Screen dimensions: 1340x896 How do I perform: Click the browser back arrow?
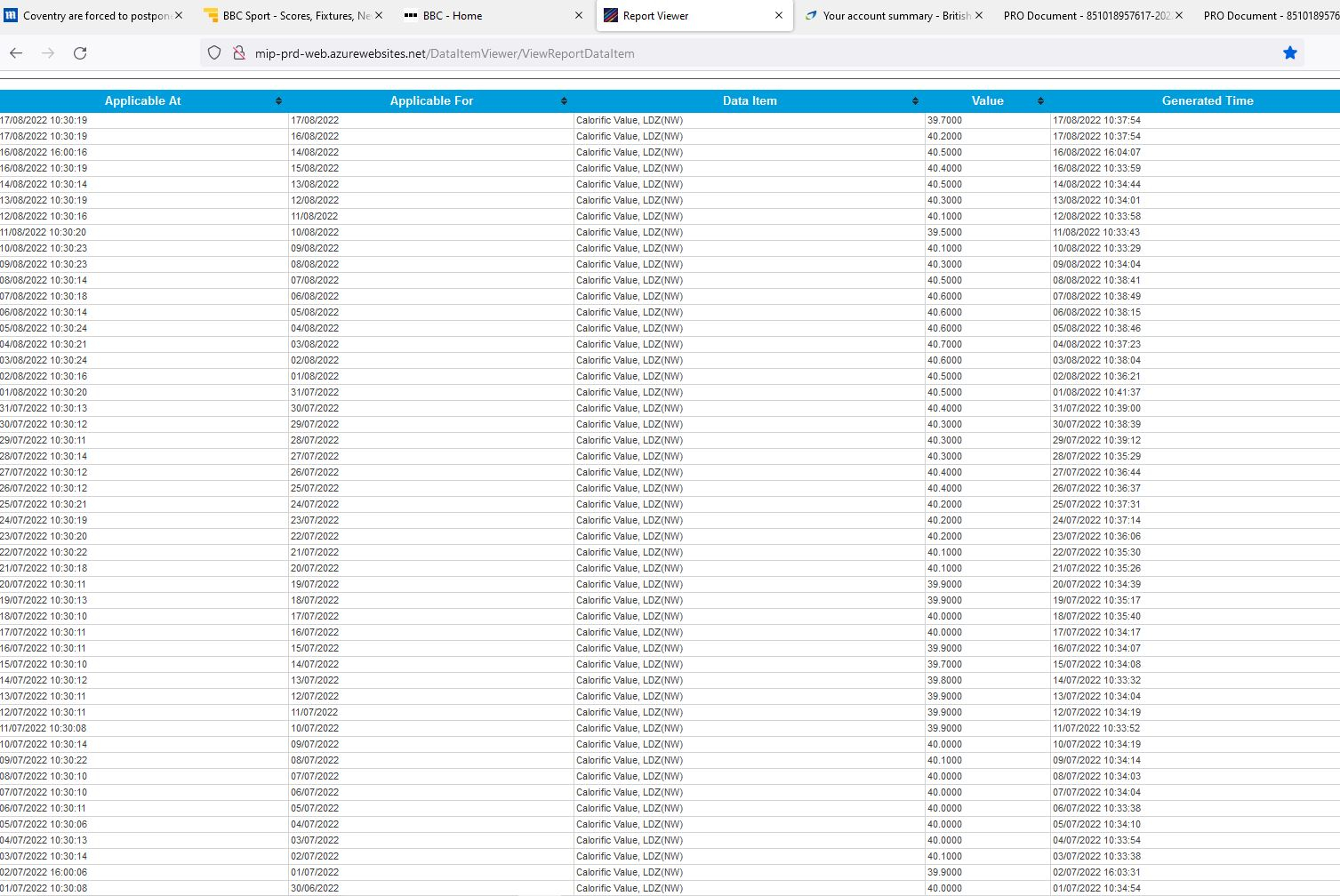(16, 53)
